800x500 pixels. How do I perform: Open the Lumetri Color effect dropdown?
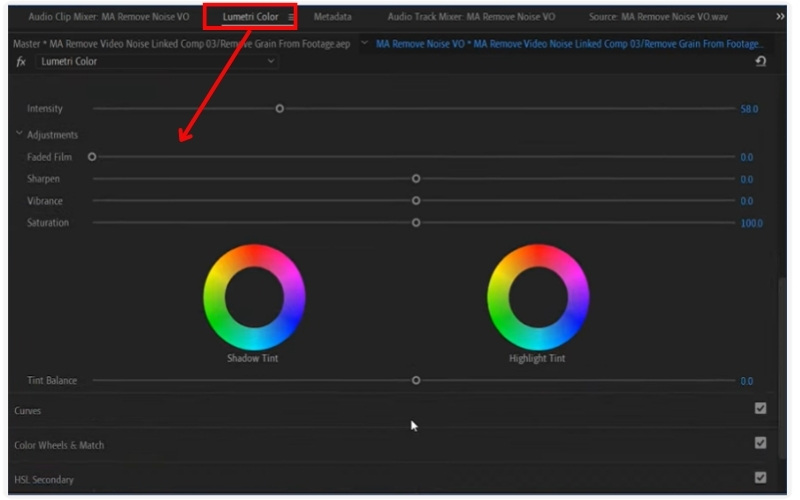(271, 62)
